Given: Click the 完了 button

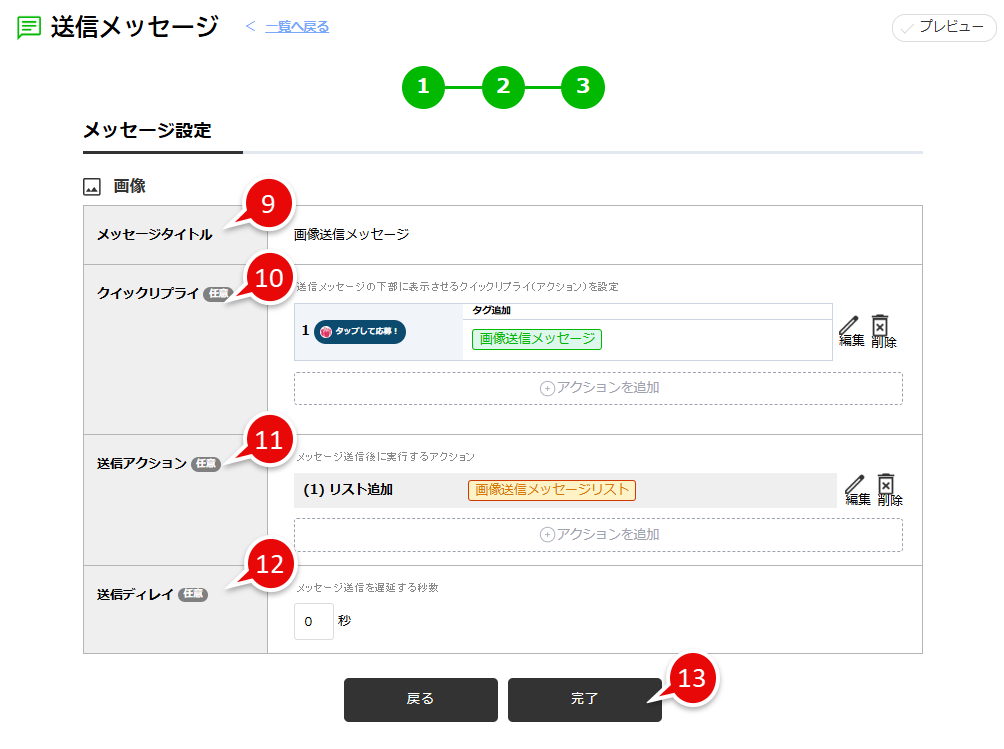Looking at the screenshot, I should pos(584,700).
